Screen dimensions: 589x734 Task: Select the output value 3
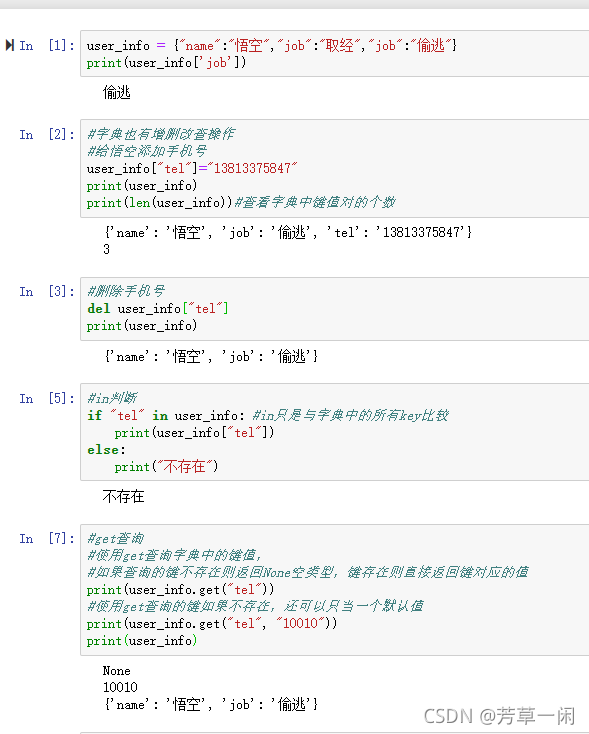click(107, 249)
